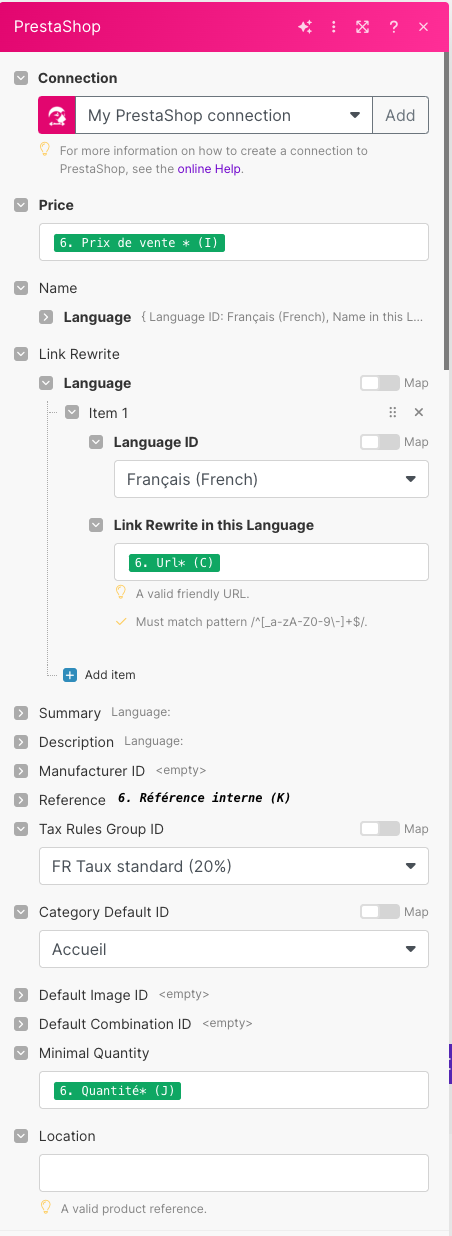This screenshot has width=452, height=1236.
Task: Click the blue plus icon for Add item
Action: (70, 675)
